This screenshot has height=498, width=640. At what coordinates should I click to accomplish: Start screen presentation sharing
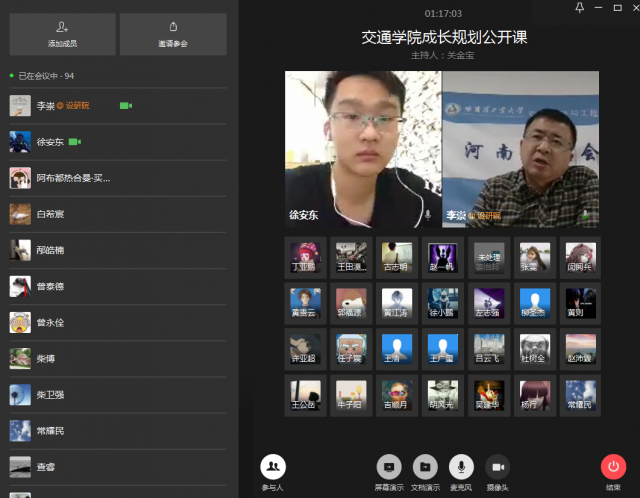389,467
